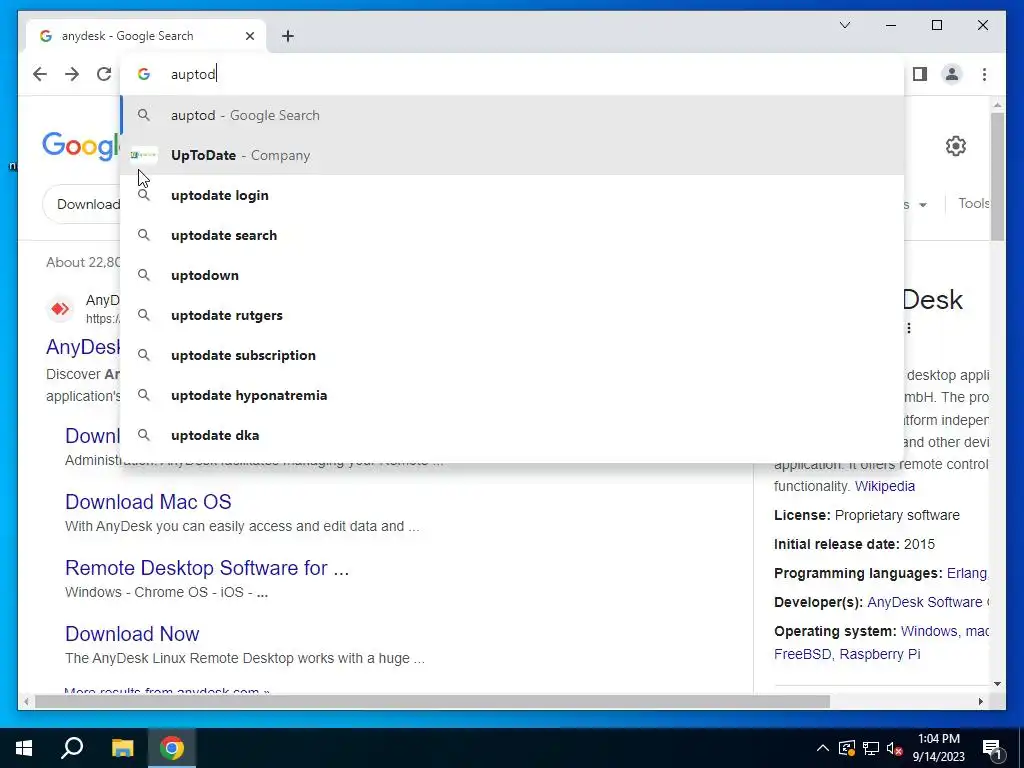Screen dimensions: 1024x768
Task: Open the Raspberry Pi link
Action: click(x=880, y=654)
